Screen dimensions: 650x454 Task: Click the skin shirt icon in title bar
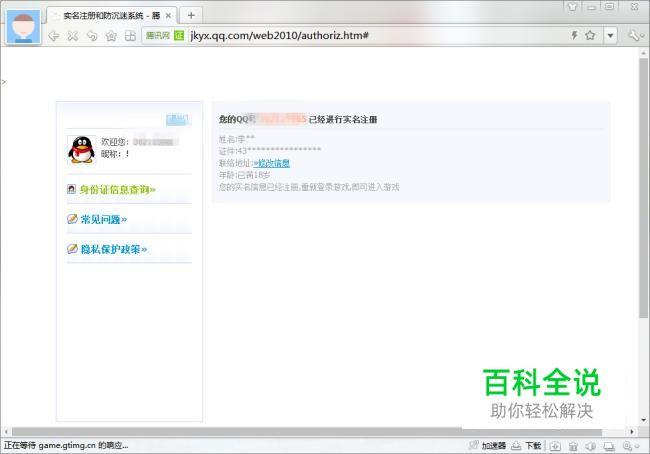click(572, 7)
